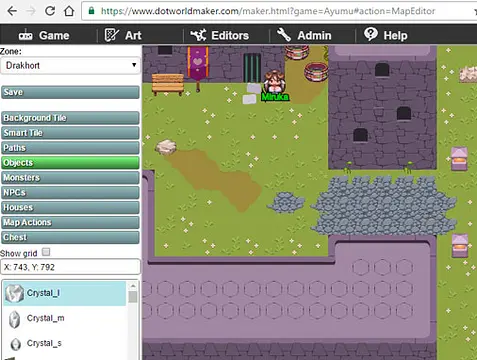Click the question bubble icon beside Help

click(371, 34)
